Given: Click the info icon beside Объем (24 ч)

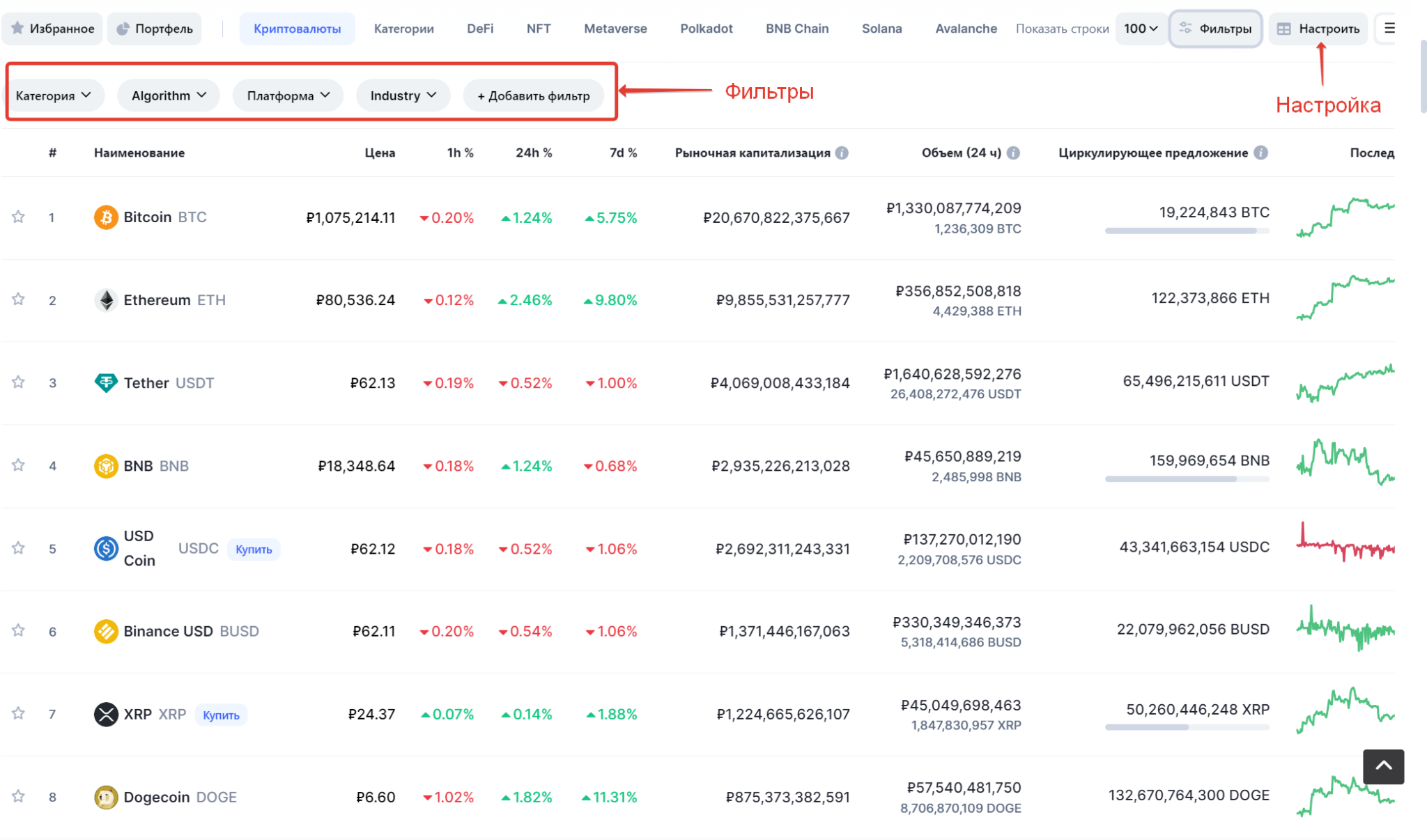Looking at the screenshot, I should point(1015,153).
